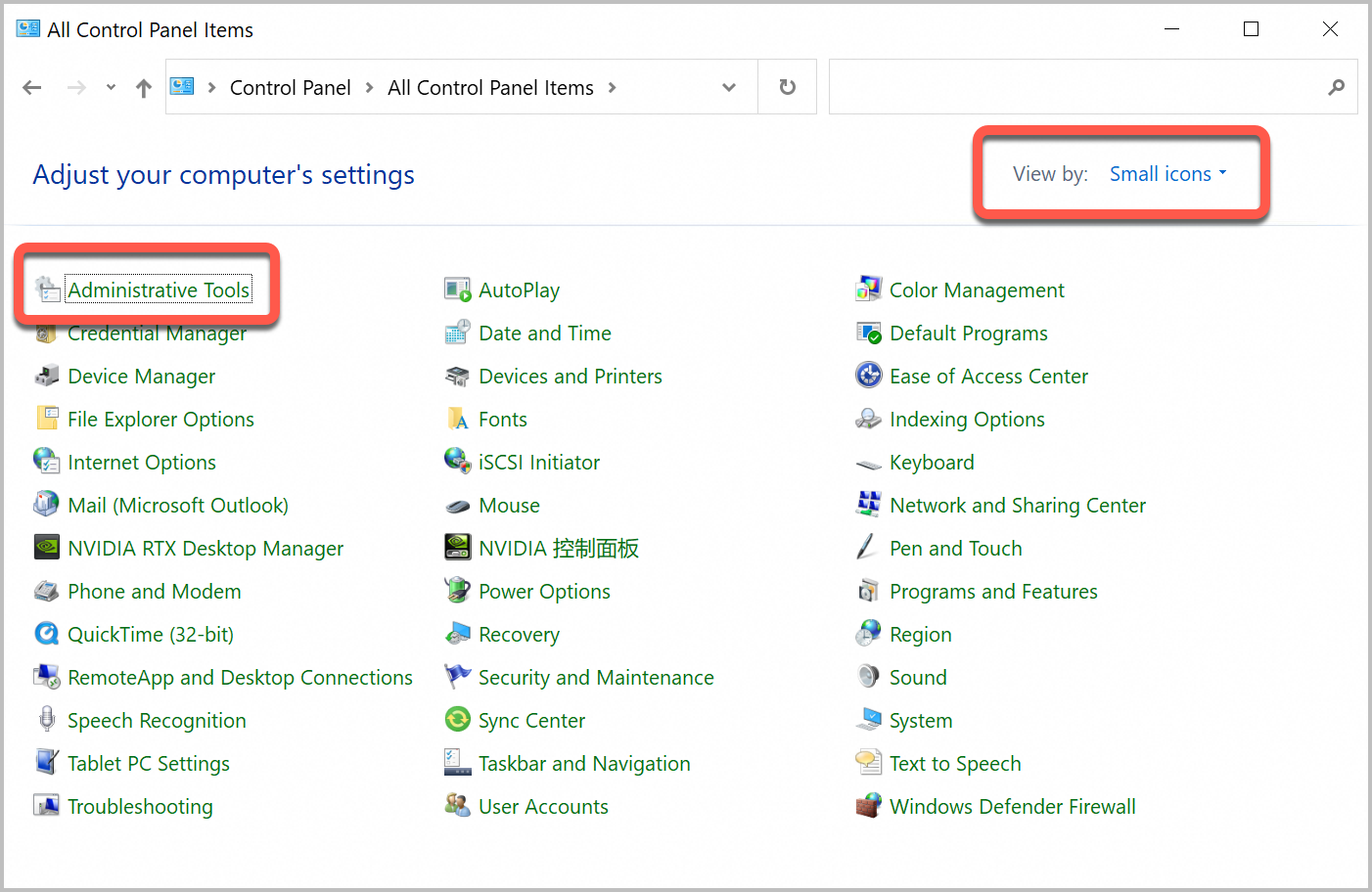Click the Mail (Microsoft Outlook) icon
Screen dimensions: 1372x892
coord(47,505)
